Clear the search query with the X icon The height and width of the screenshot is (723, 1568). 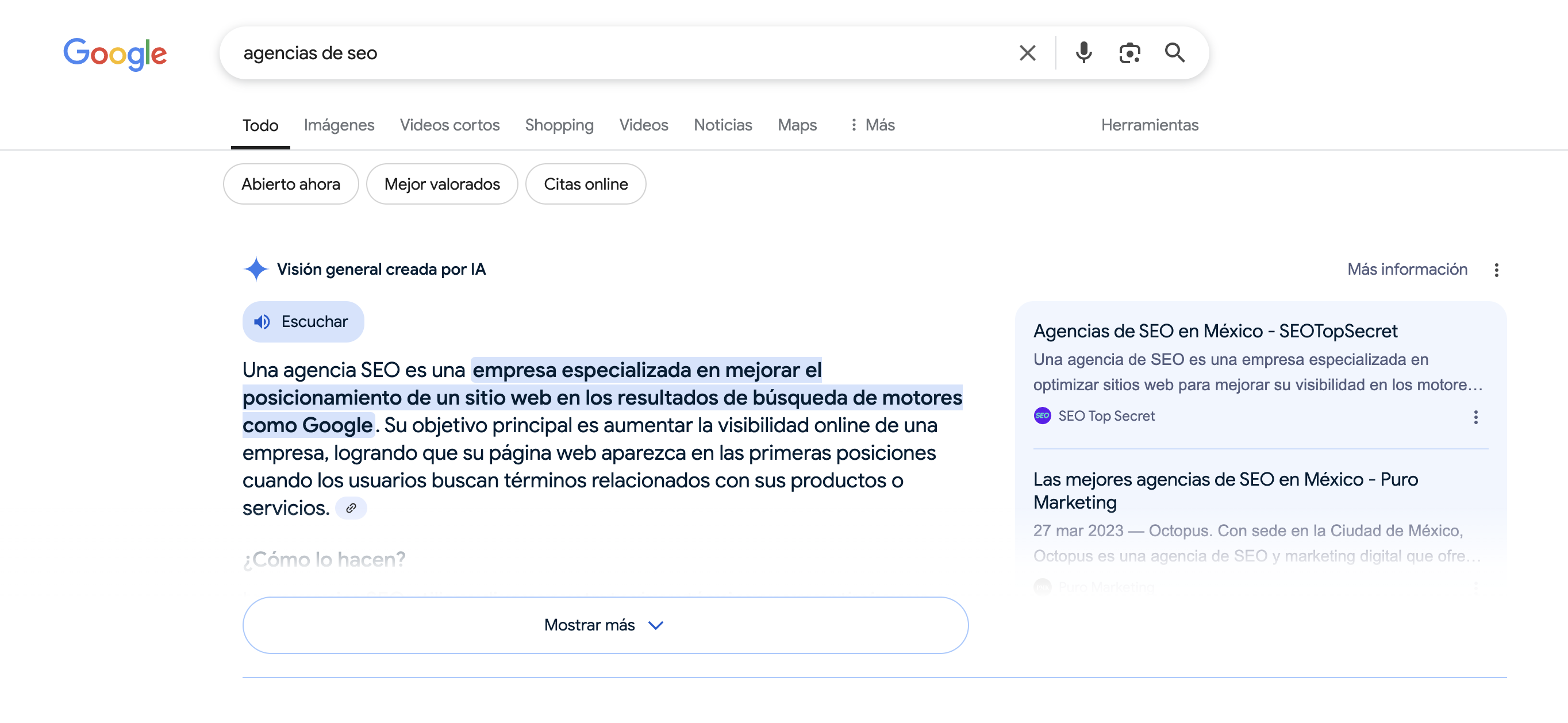(x=1027, y=53)
